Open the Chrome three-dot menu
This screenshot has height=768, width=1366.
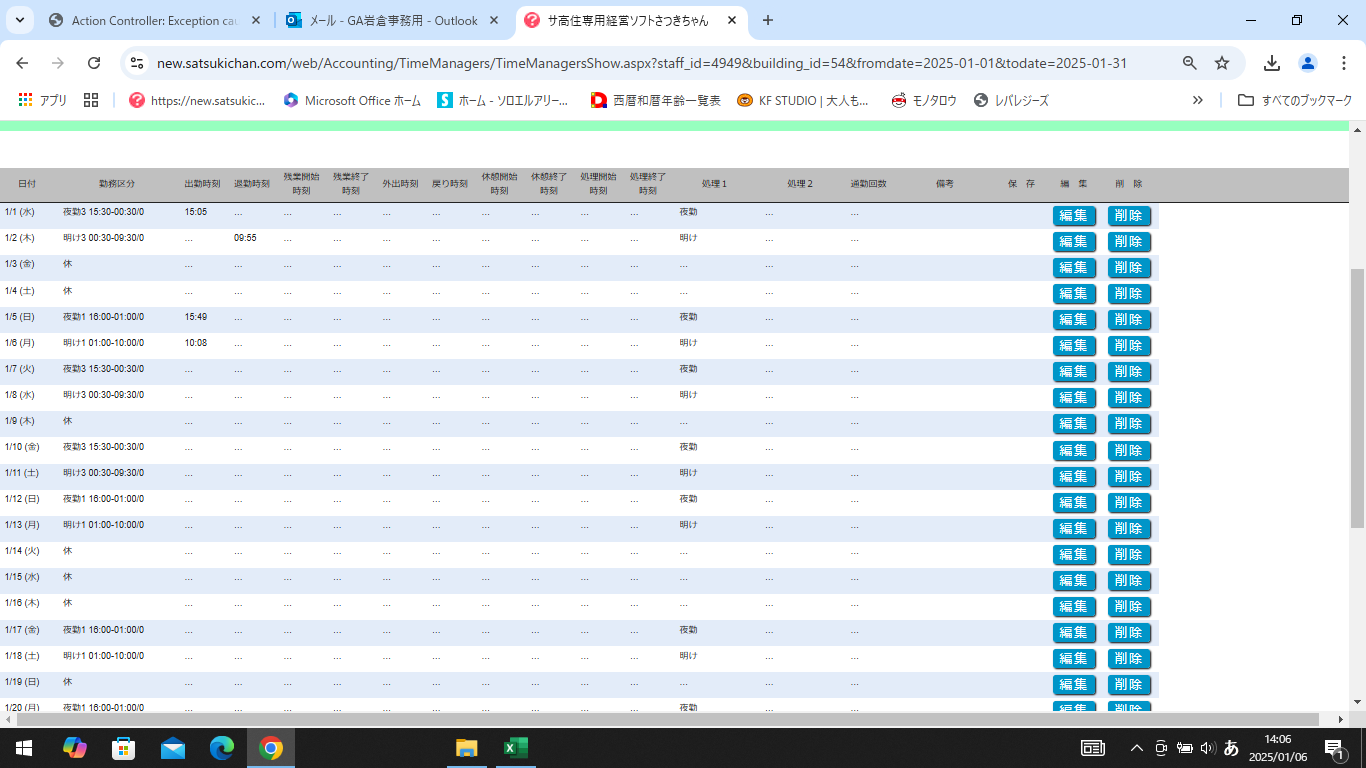click(1343, 63)
